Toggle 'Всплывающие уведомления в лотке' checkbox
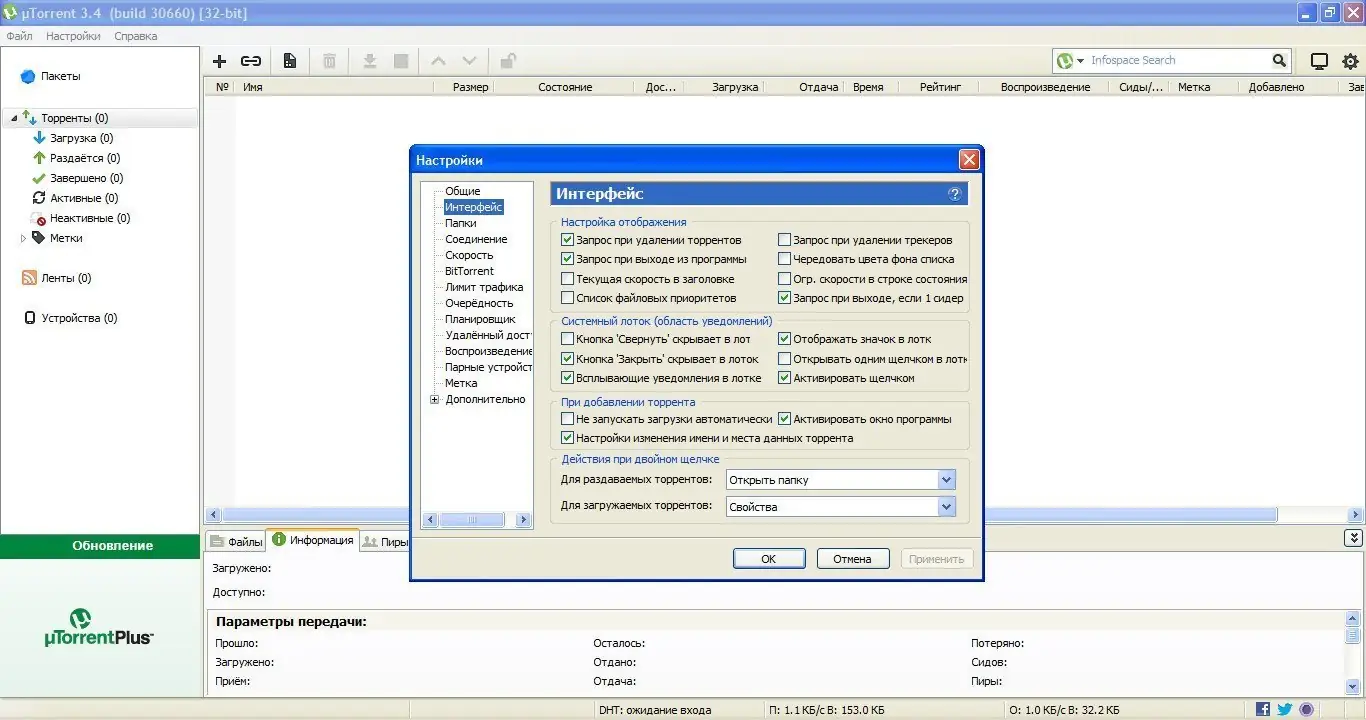Viewport: 1366px width, 720px height. 568,378
